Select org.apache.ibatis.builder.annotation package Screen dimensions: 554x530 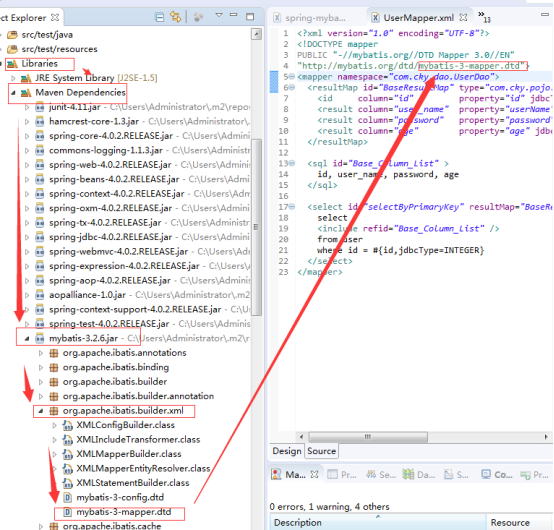click(x=138, y=396)
